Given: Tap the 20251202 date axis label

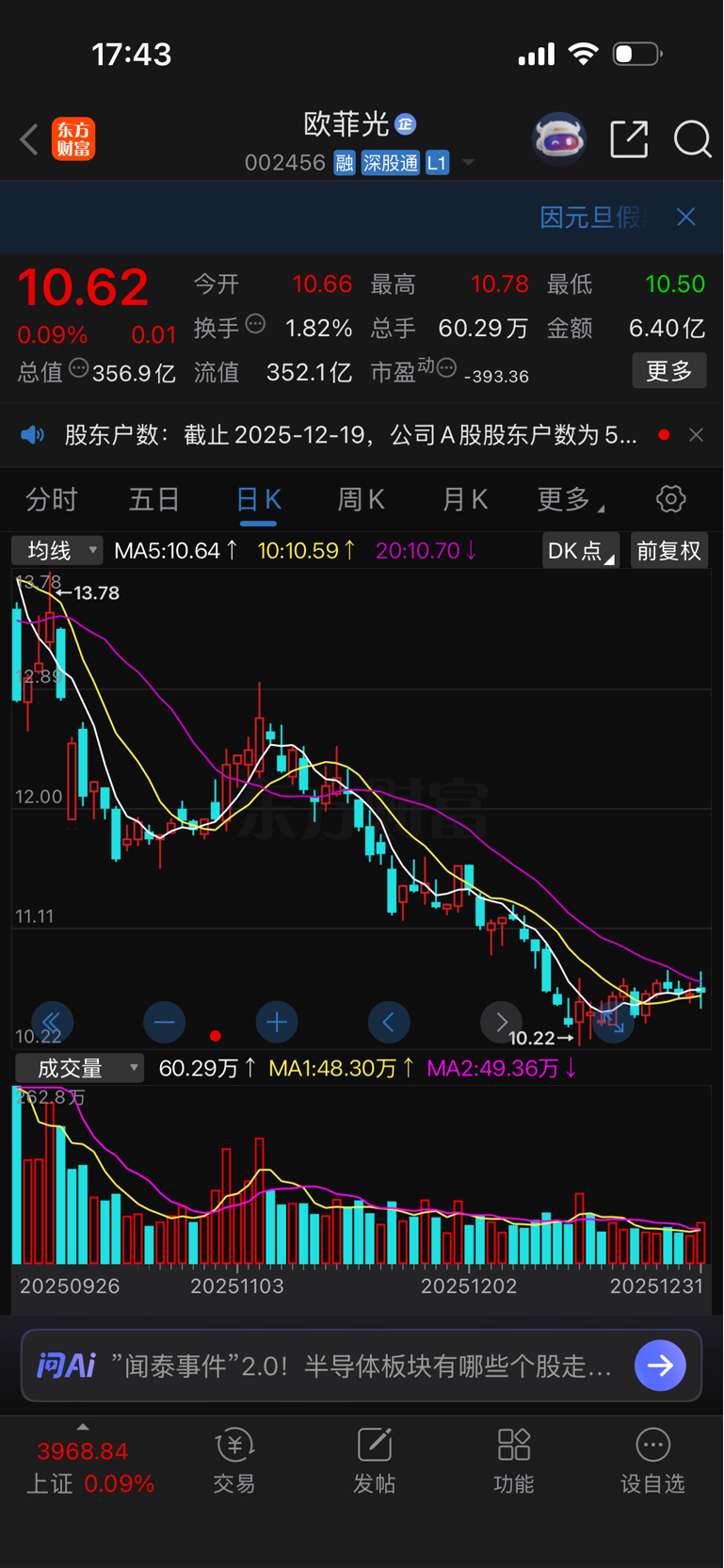Looking at the screenshot, I should 469,1285.
